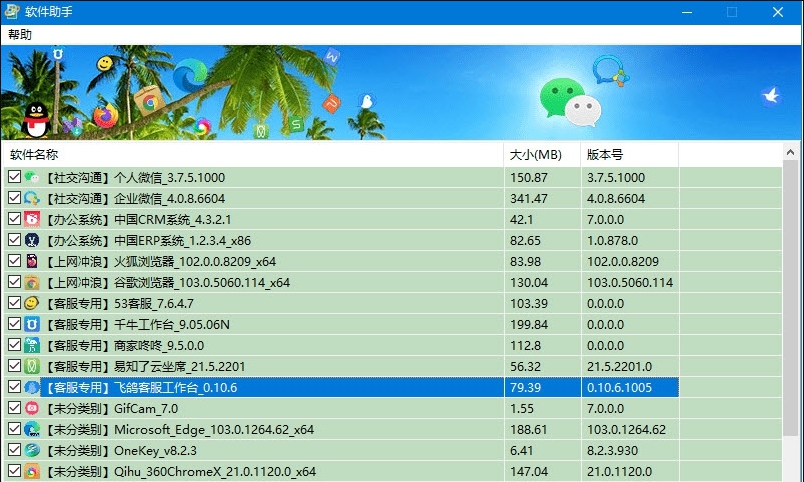Click the Chrome box icon in banner

coord(149,102)
